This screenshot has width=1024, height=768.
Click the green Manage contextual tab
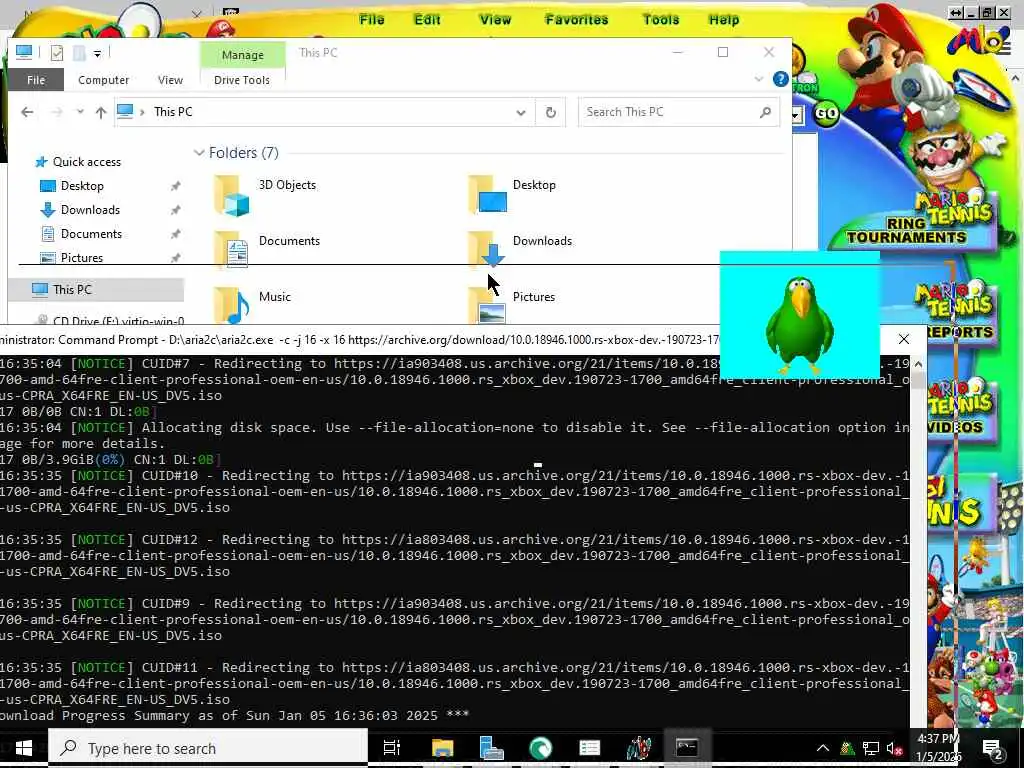tap(242, 55)
